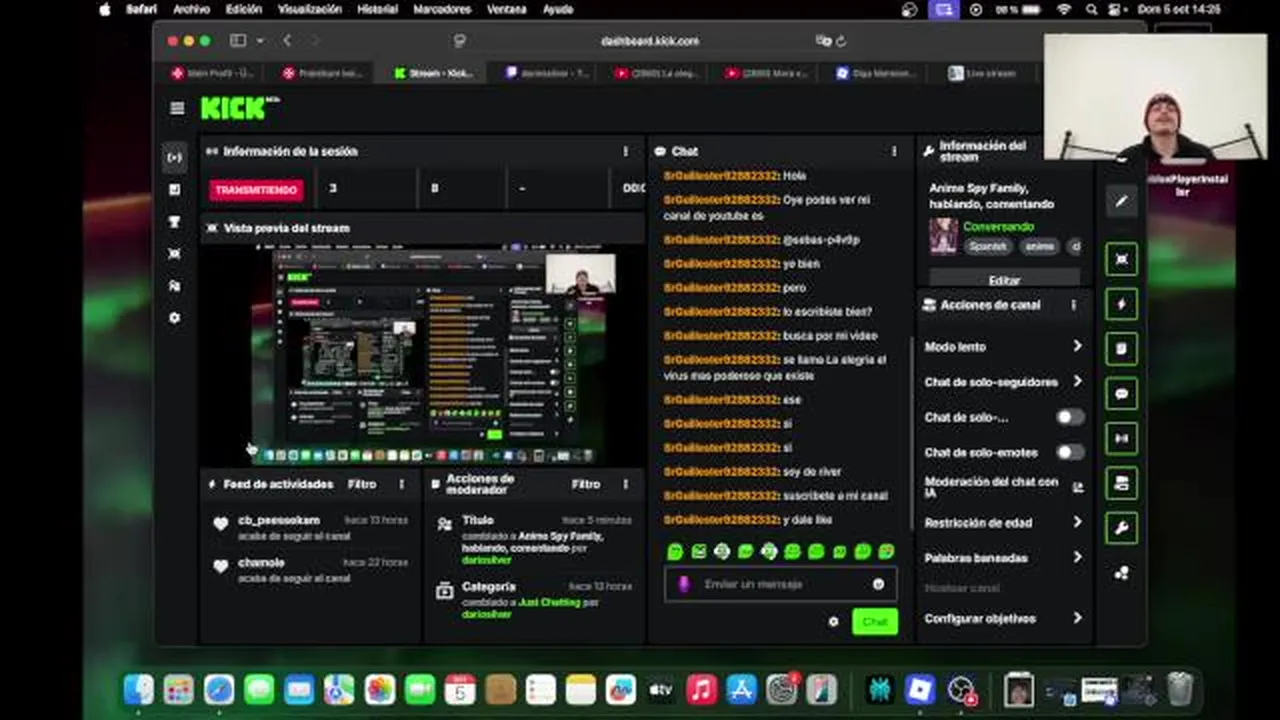Open Safari sidebar dropdown arrow

pyautogui.click(x=260, y=41)
